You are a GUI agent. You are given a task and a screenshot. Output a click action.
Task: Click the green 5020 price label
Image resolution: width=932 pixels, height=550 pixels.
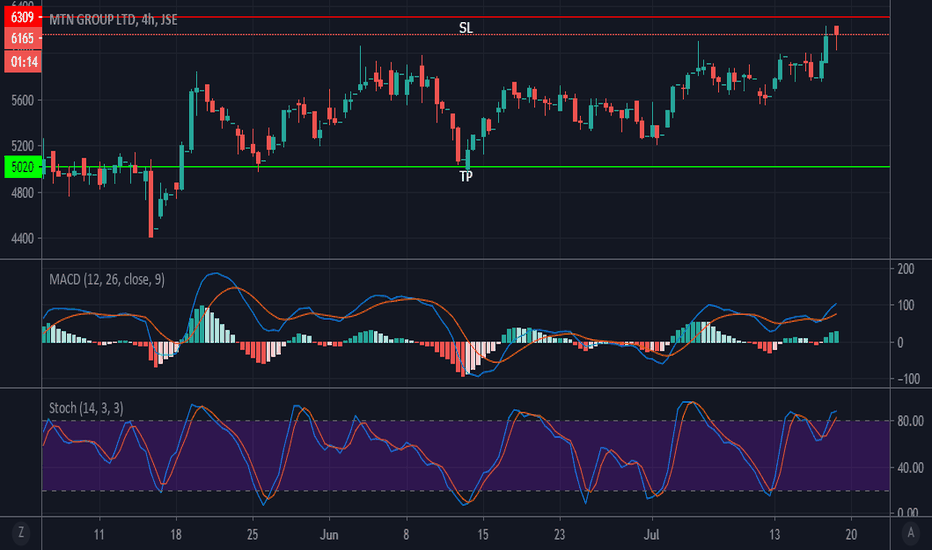(x=23, y=167)
